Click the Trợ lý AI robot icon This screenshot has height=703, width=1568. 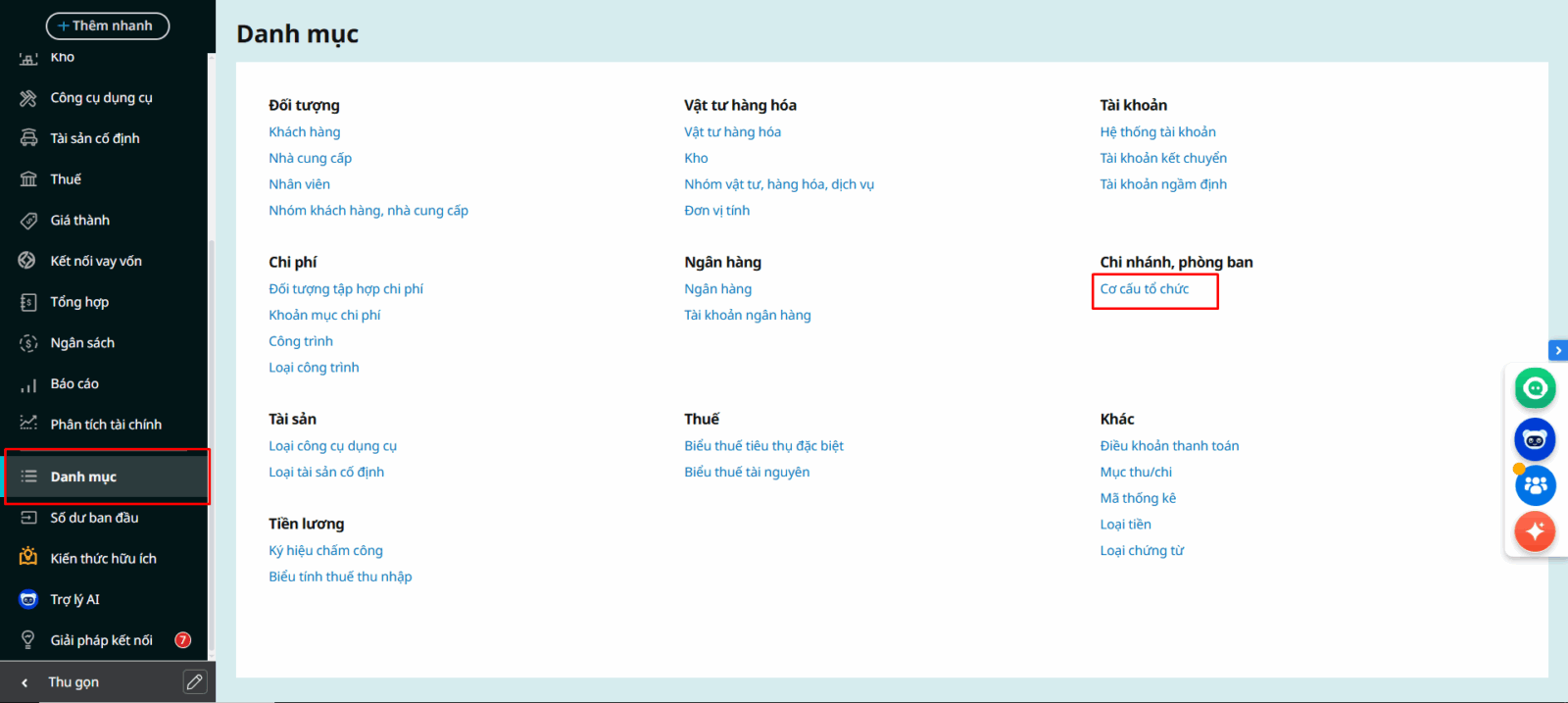coord(28,600)
